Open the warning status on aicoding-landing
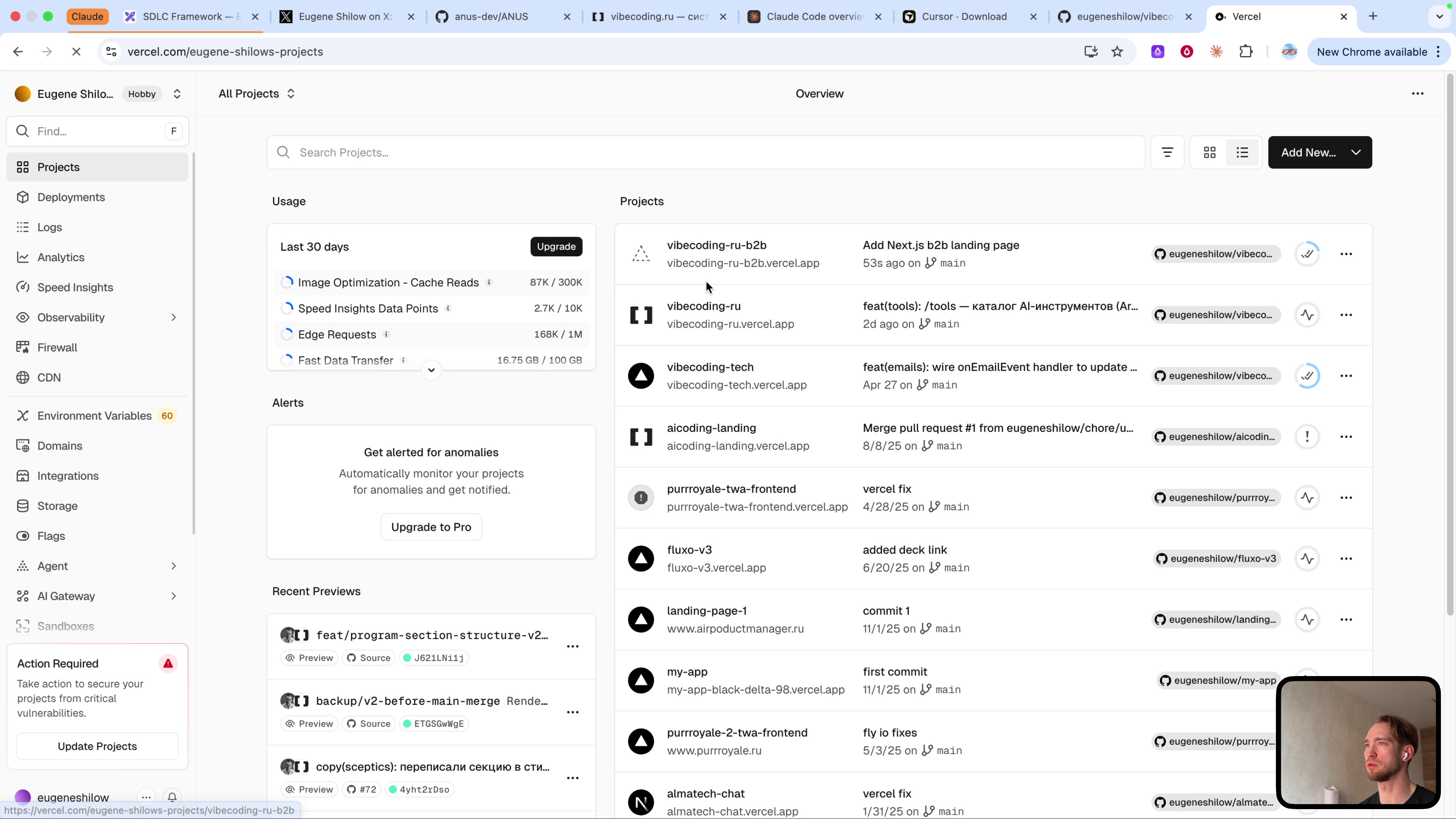 tap(1307, 436)
